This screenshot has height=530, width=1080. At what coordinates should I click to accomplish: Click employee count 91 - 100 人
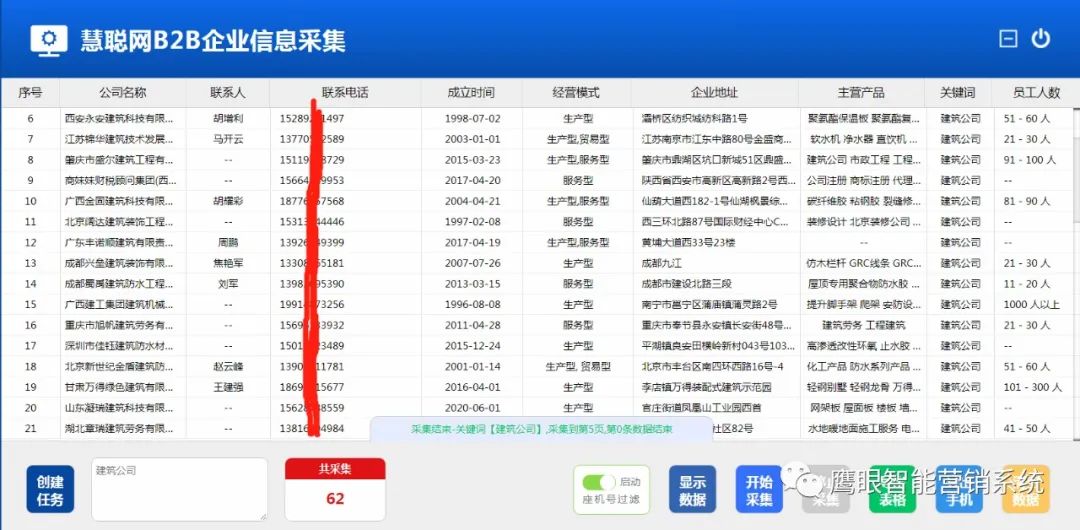[x=1029, y=160]
